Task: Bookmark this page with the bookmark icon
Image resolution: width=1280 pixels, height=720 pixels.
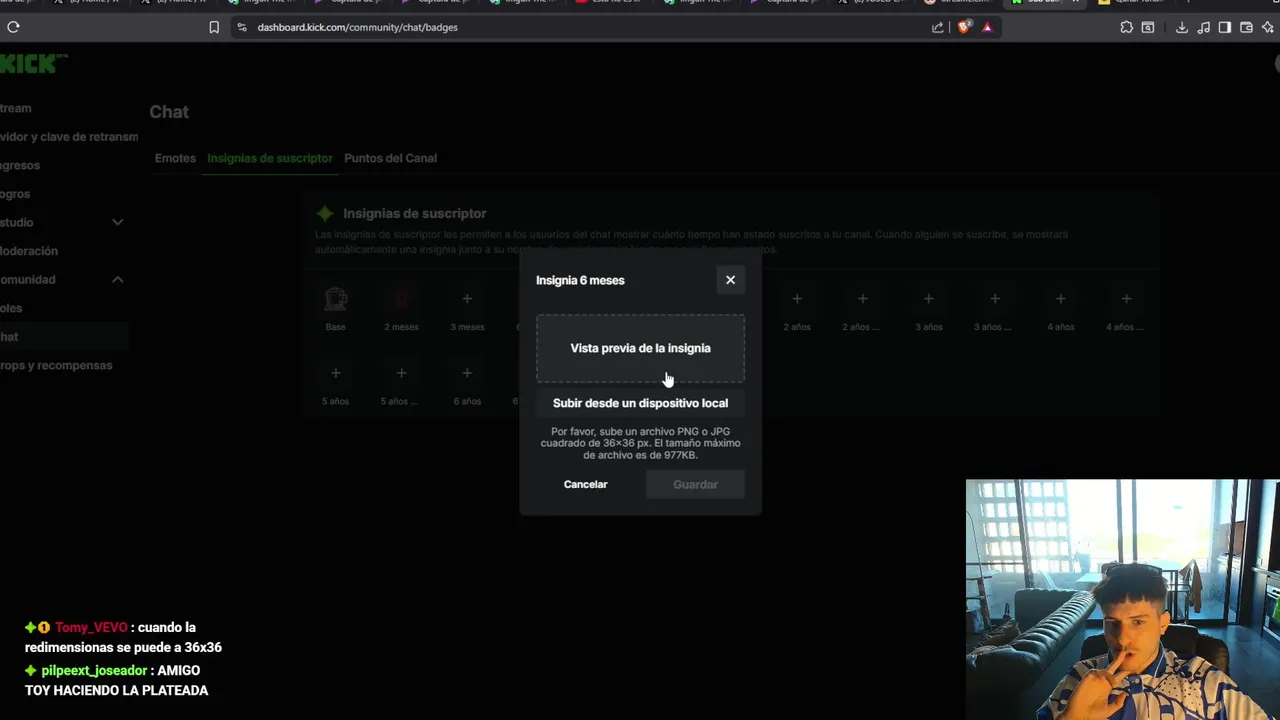Action: click(x=214, y=27)
